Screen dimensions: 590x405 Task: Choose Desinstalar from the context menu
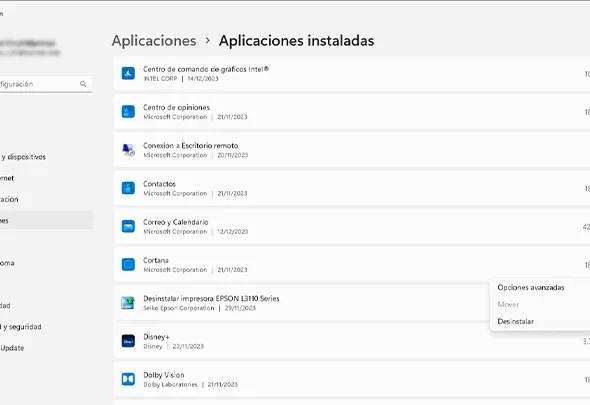click(x=515, y=321)
